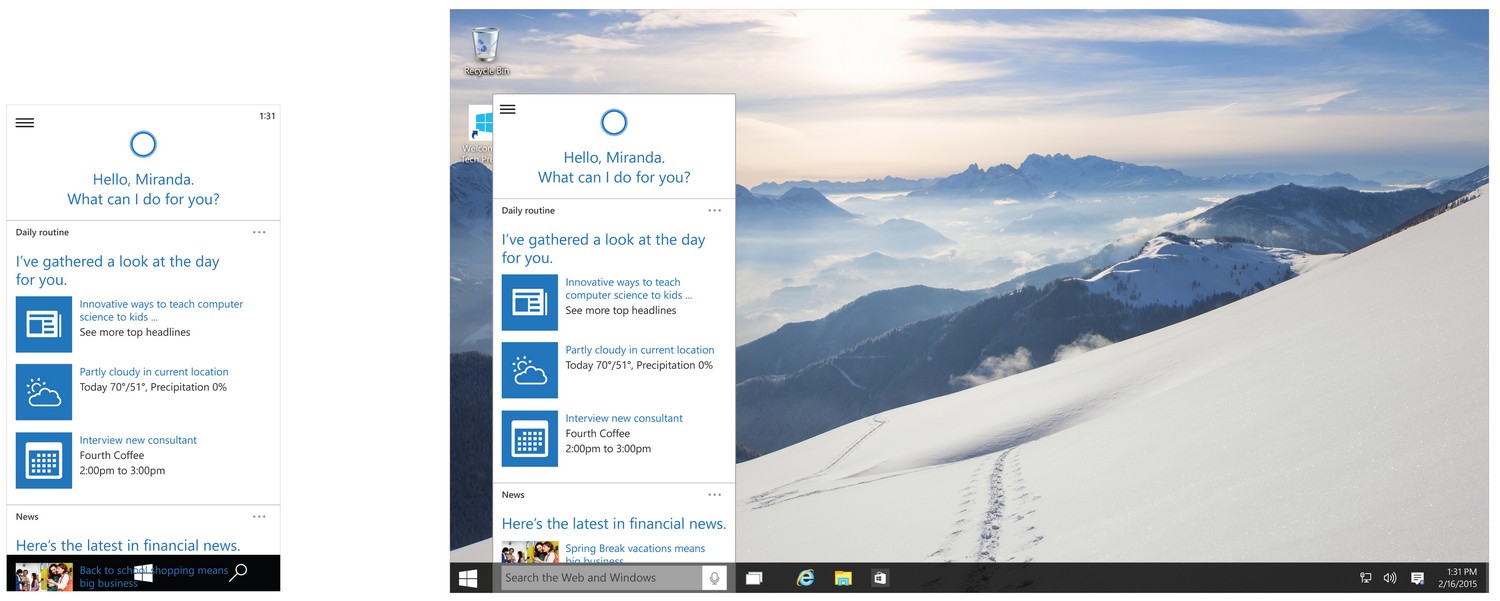Open 'Partly cloudy in current location' on desktop

coord(640,350)
